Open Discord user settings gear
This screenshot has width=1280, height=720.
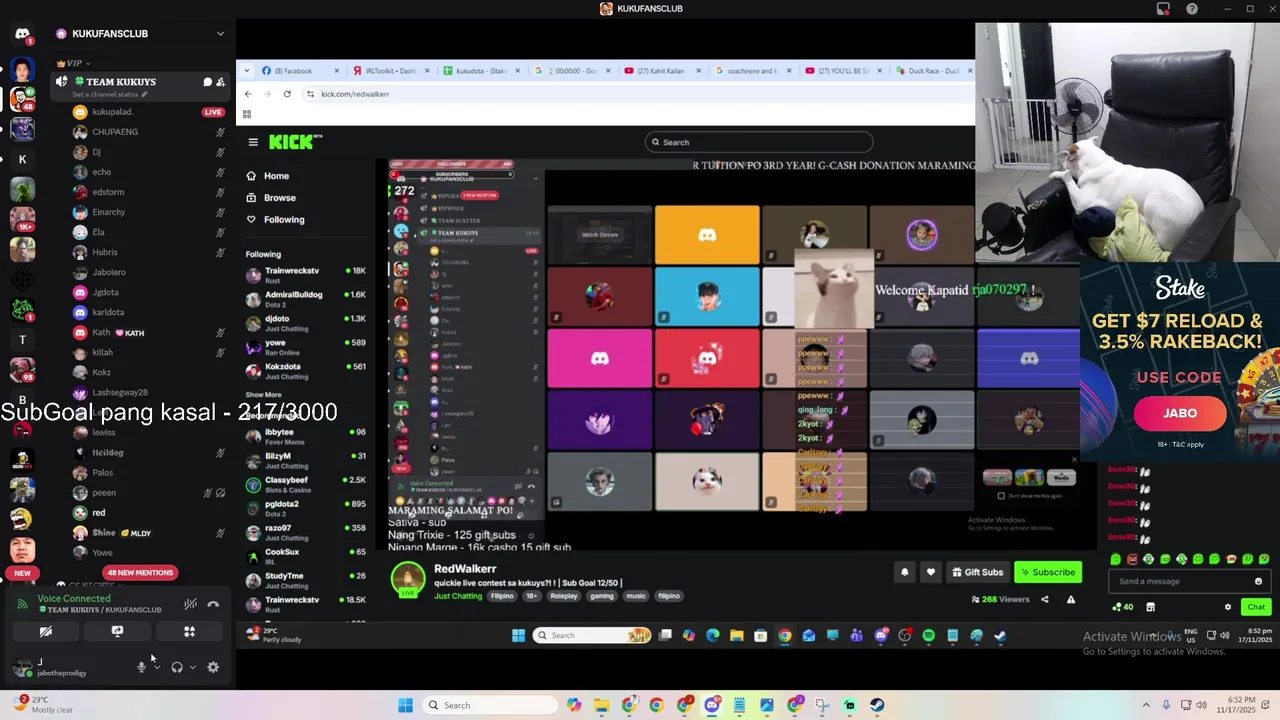pyautogui.click(x=213, y=667)
